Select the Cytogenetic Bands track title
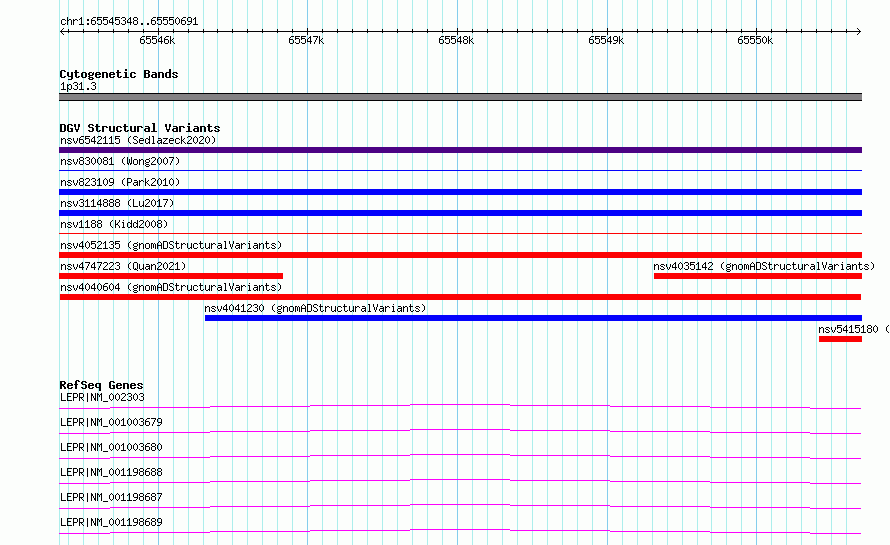The image size is (890, 545). pos(119,74)
